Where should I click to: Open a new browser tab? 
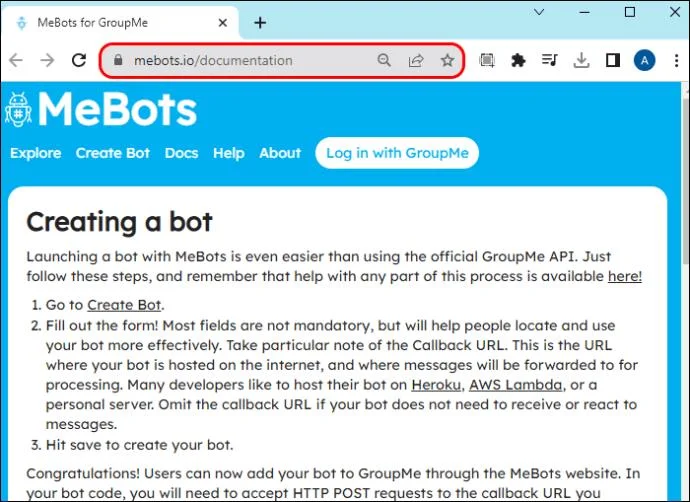pyautogui.click(x=260, y=22)
